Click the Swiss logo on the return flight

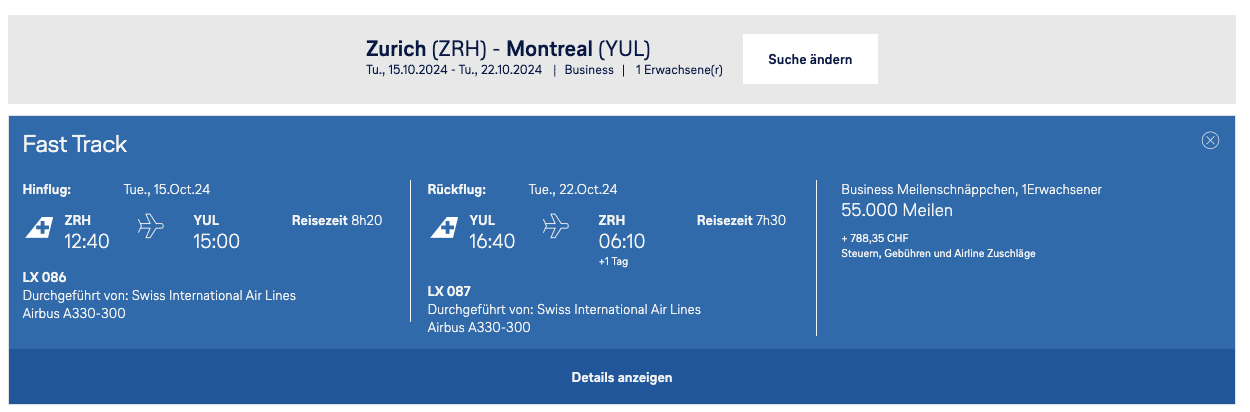click(445, 227)
